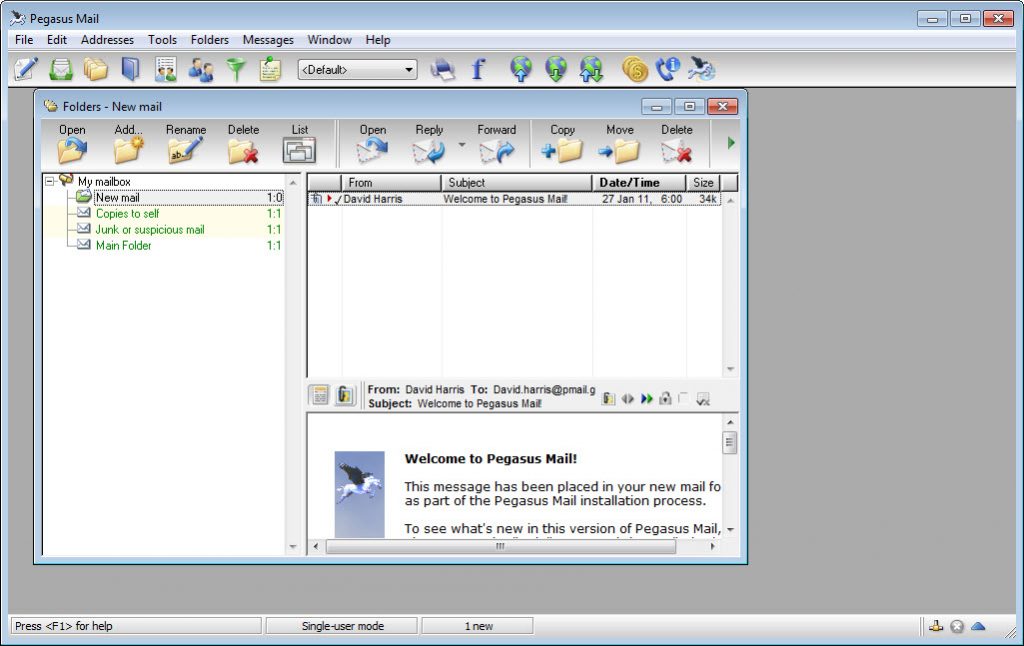Screen dimensions: 1024x646
Task: Click the globe icon with up arrow
Action: tap(520, 69)
